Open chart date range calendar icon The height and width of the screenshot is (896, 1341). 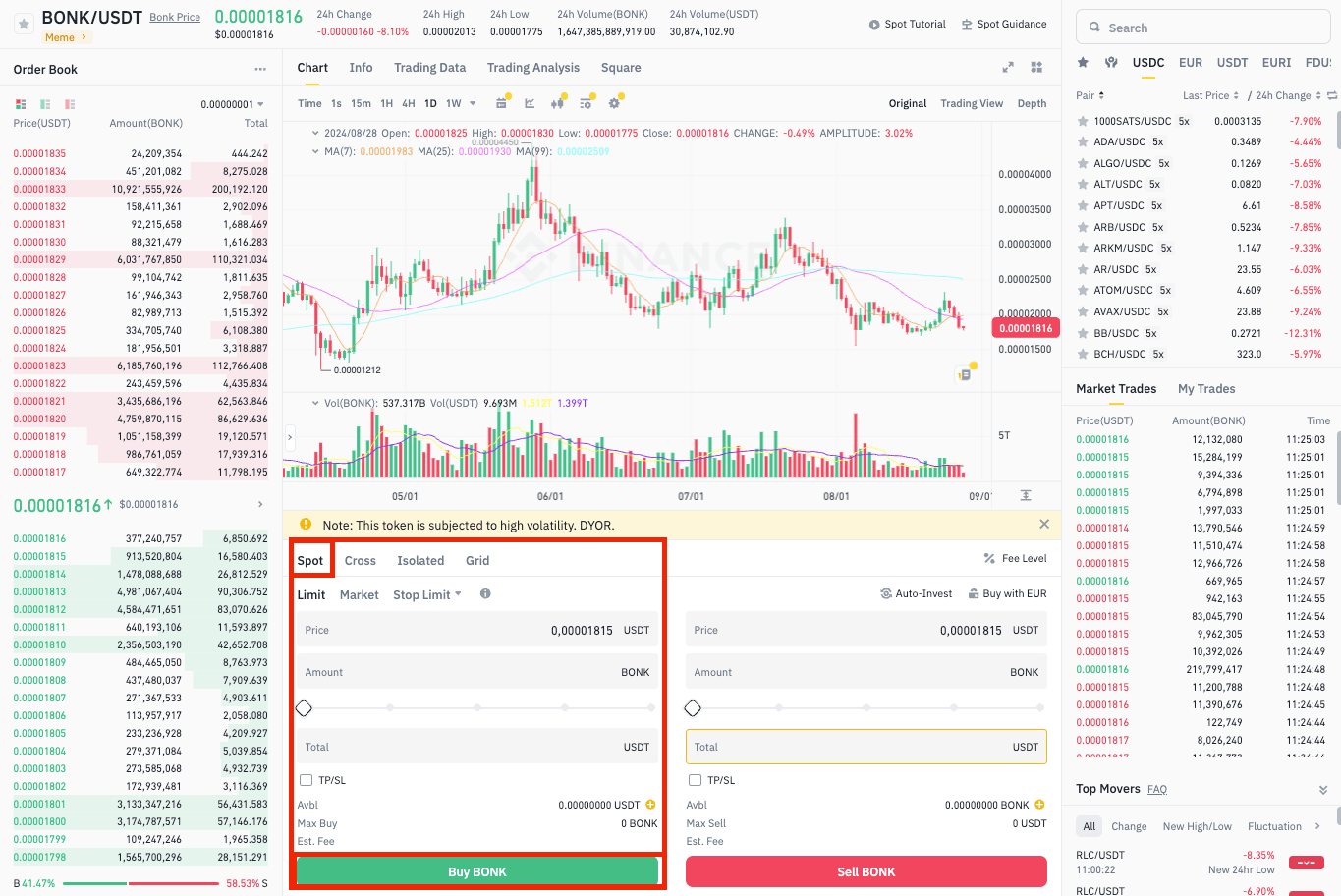click(x=502, y=103)
